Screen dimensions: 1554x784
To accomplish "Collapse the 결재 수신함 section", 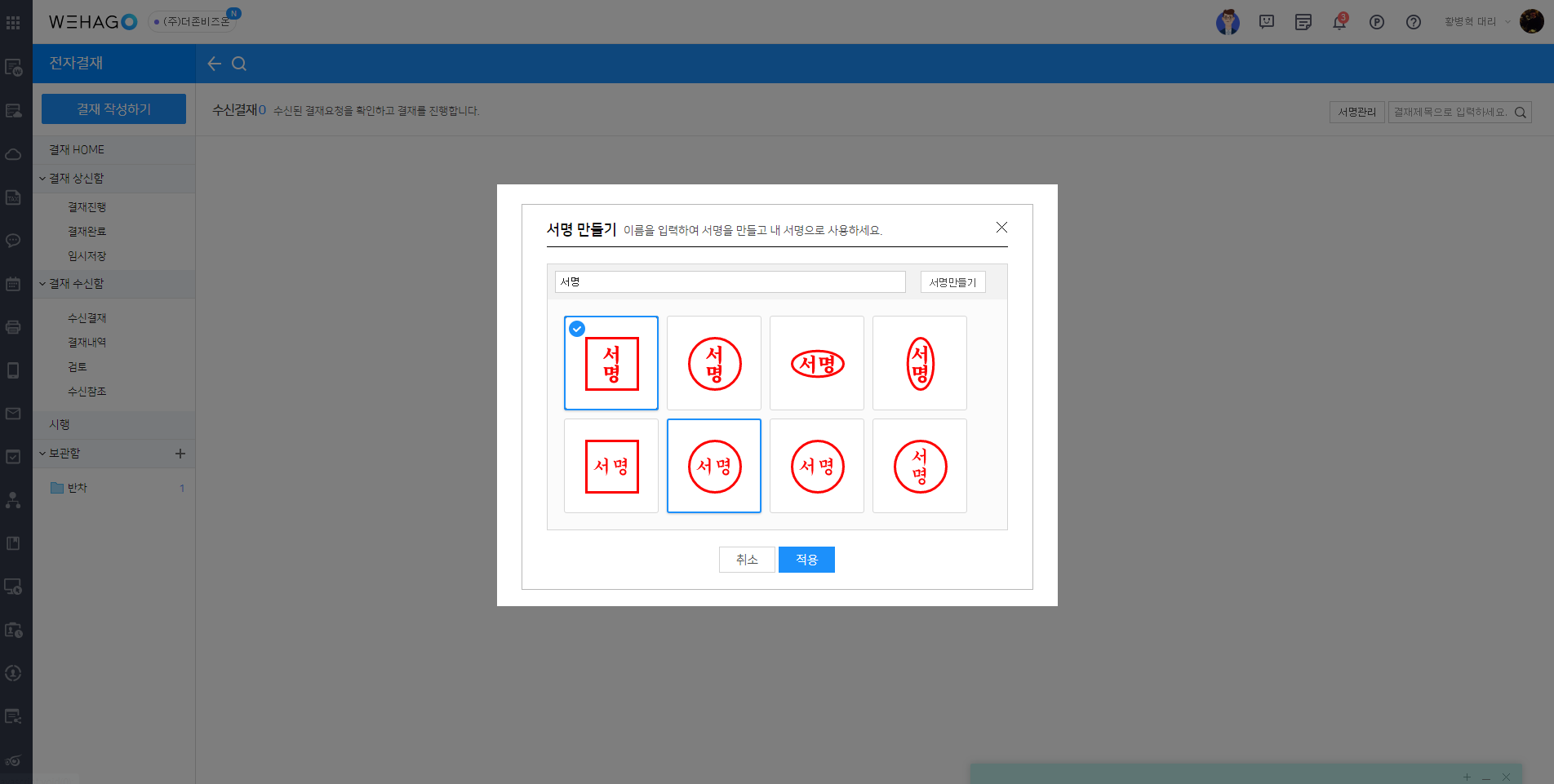I will pos(42,284).
